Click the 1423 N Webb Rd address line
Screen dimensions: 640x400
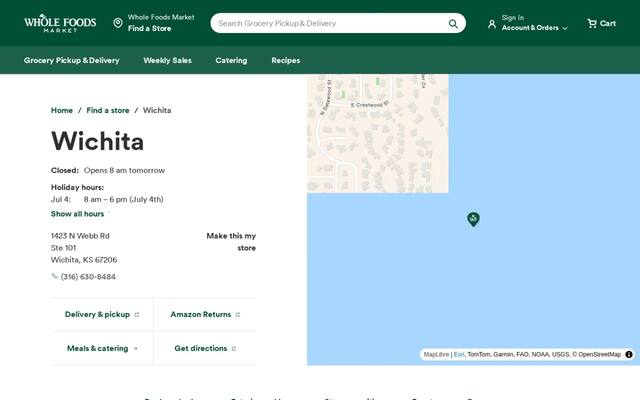80,236
